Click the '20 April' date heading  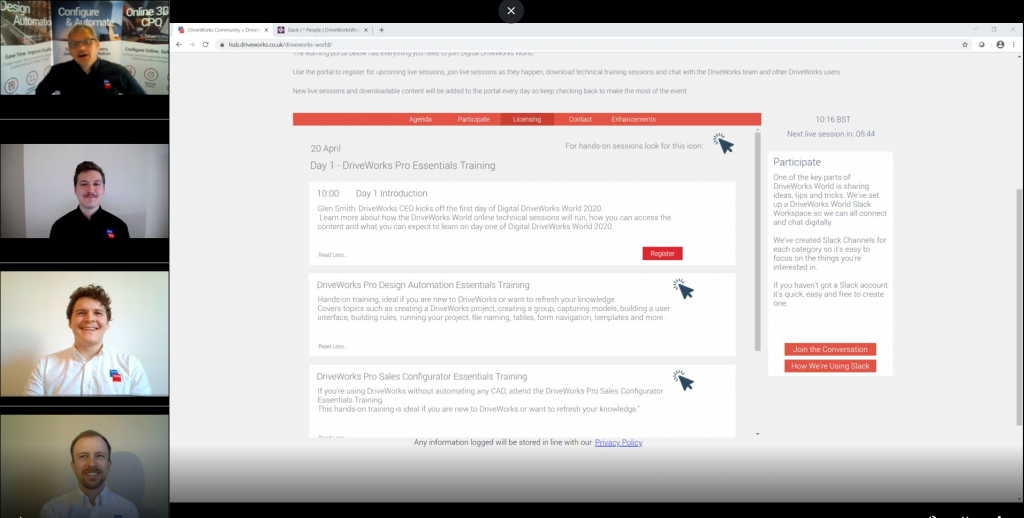[325, 148]
